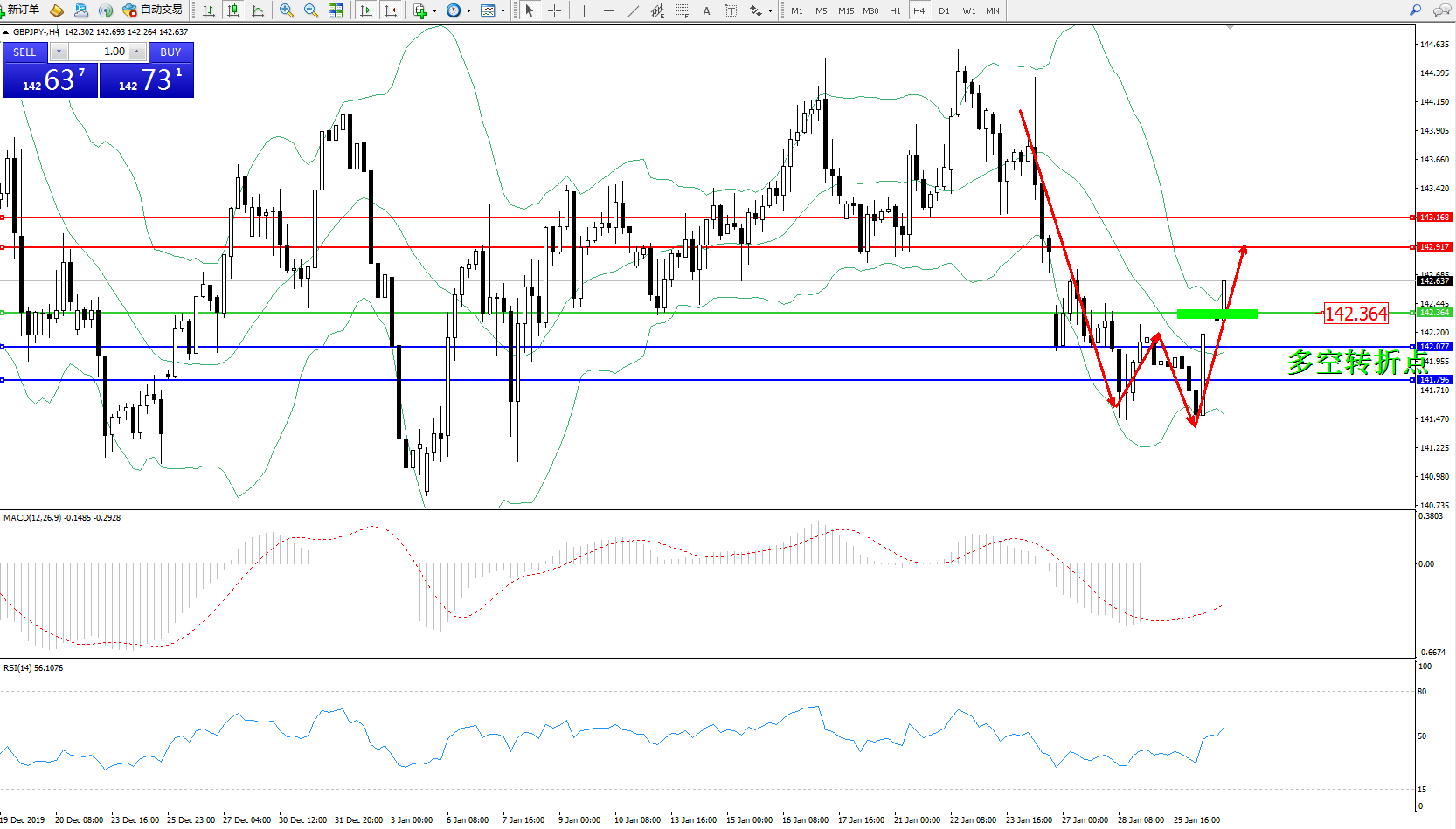Click the 142.364 green price level line label
Image resolution: width=1456 pixels, height=829 pixels.
[x=1355, y=314]
